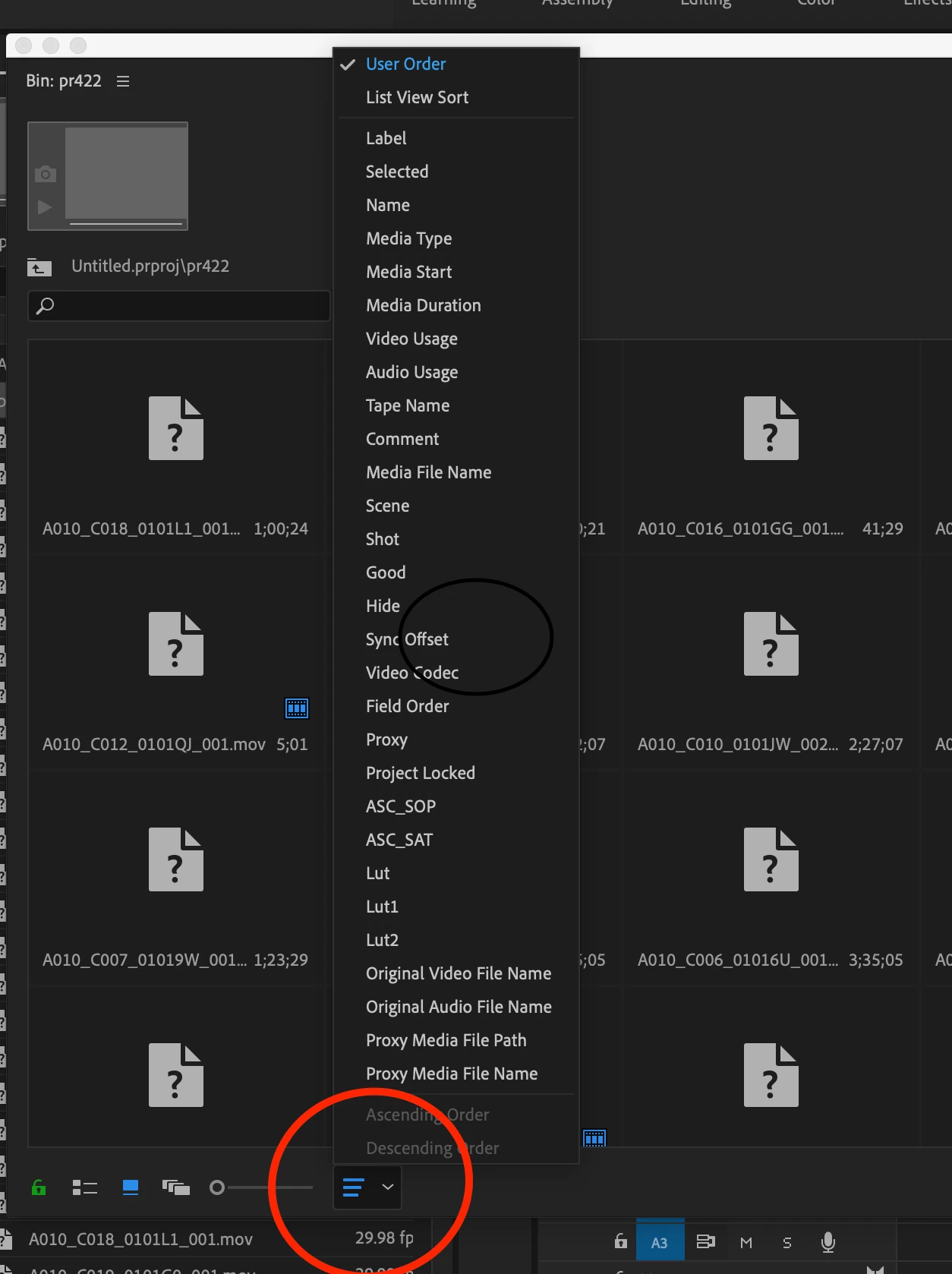Switch to Icon View
This screenshot has height=1274, width=952.
(x=131, y=1187)
